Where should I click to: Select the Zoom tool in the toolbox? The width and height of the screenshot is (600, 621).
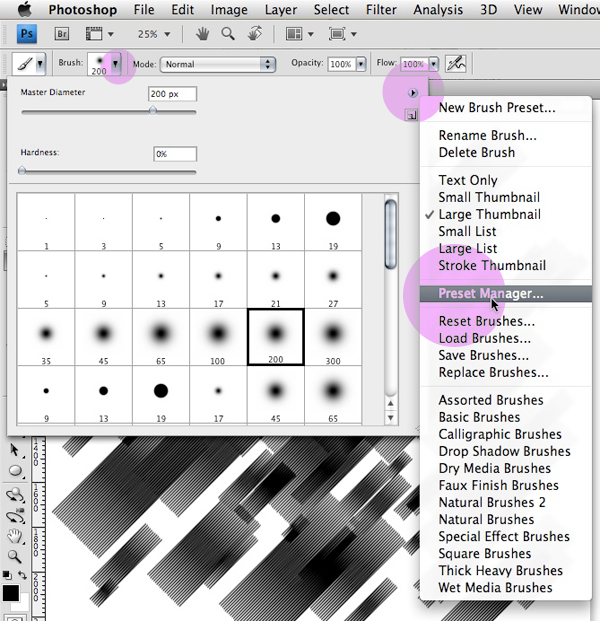coord(15,557)
